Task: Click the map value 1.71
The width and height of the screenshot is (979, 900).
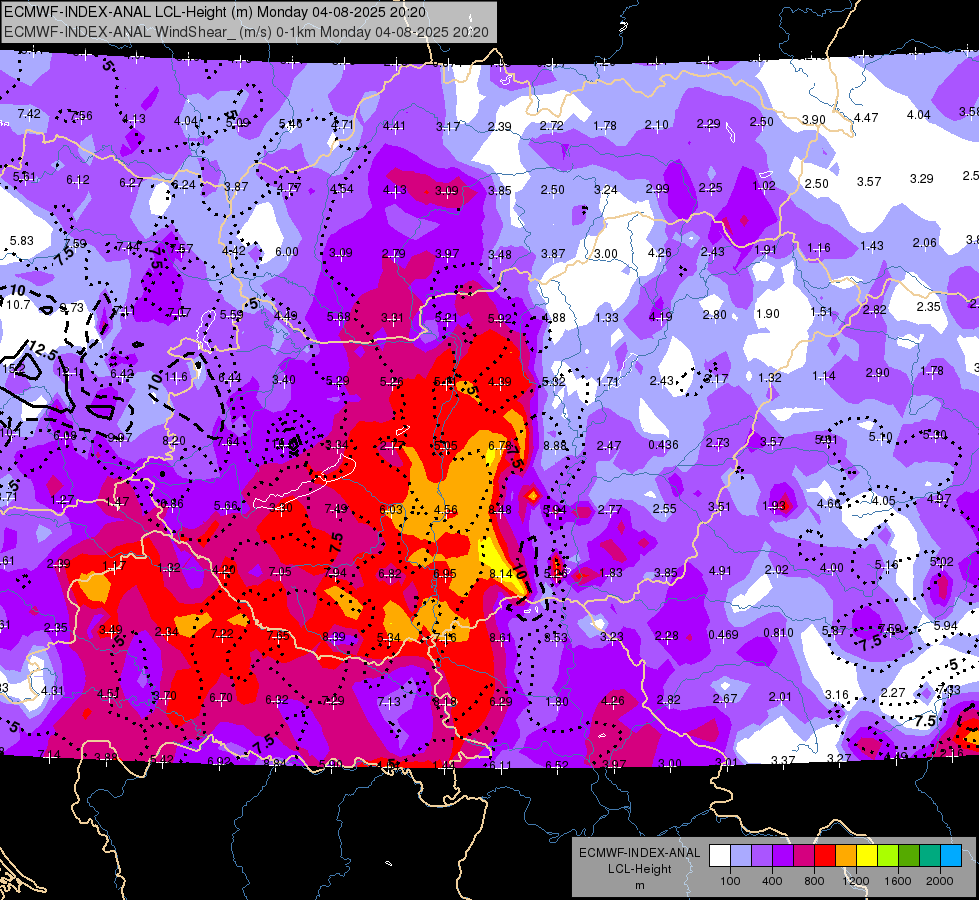Action: 608,382
